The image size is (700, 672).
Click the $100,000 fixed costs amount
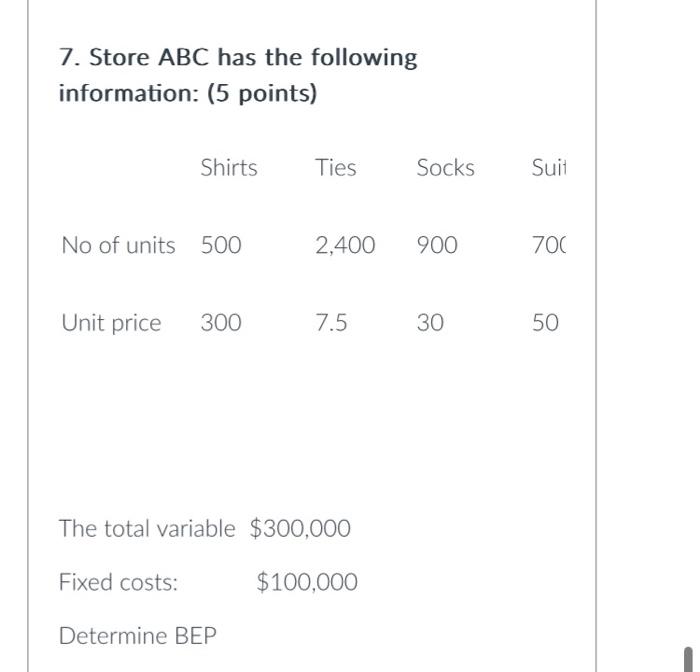tap(306, 583)
